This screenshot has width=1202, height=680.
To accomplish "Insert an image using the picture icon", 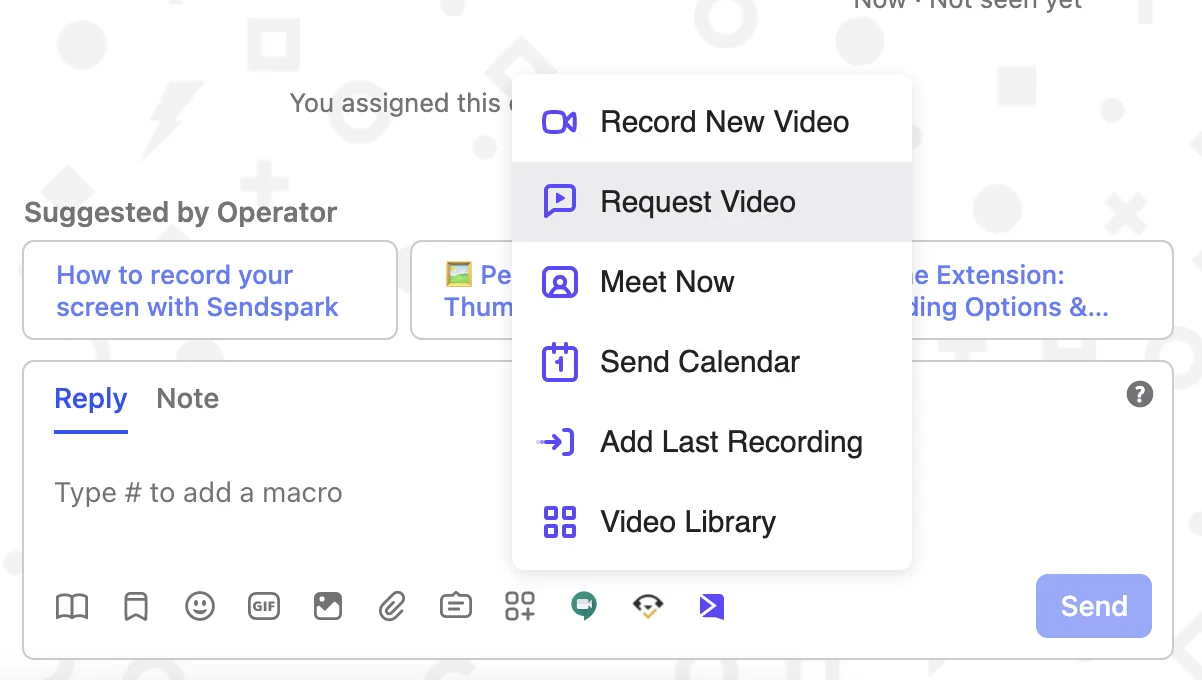I will pos(328,606).
